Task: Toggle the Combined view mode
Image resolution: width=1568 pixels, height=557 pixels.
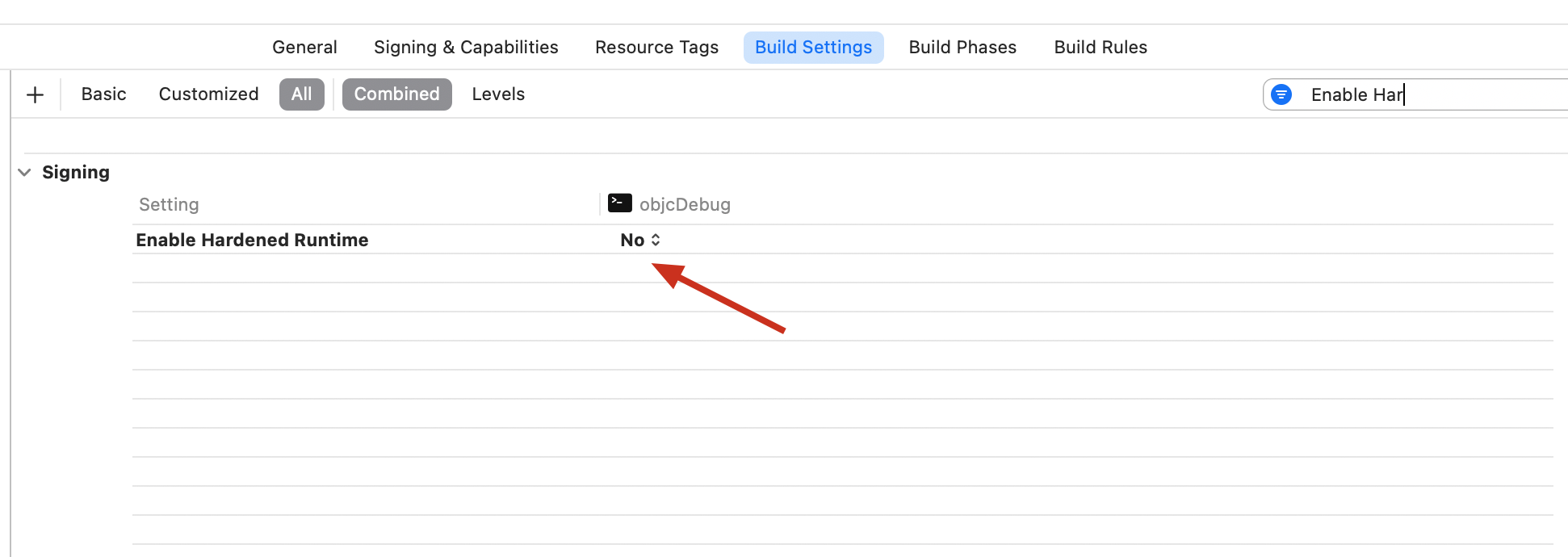Action: point(396,94)
